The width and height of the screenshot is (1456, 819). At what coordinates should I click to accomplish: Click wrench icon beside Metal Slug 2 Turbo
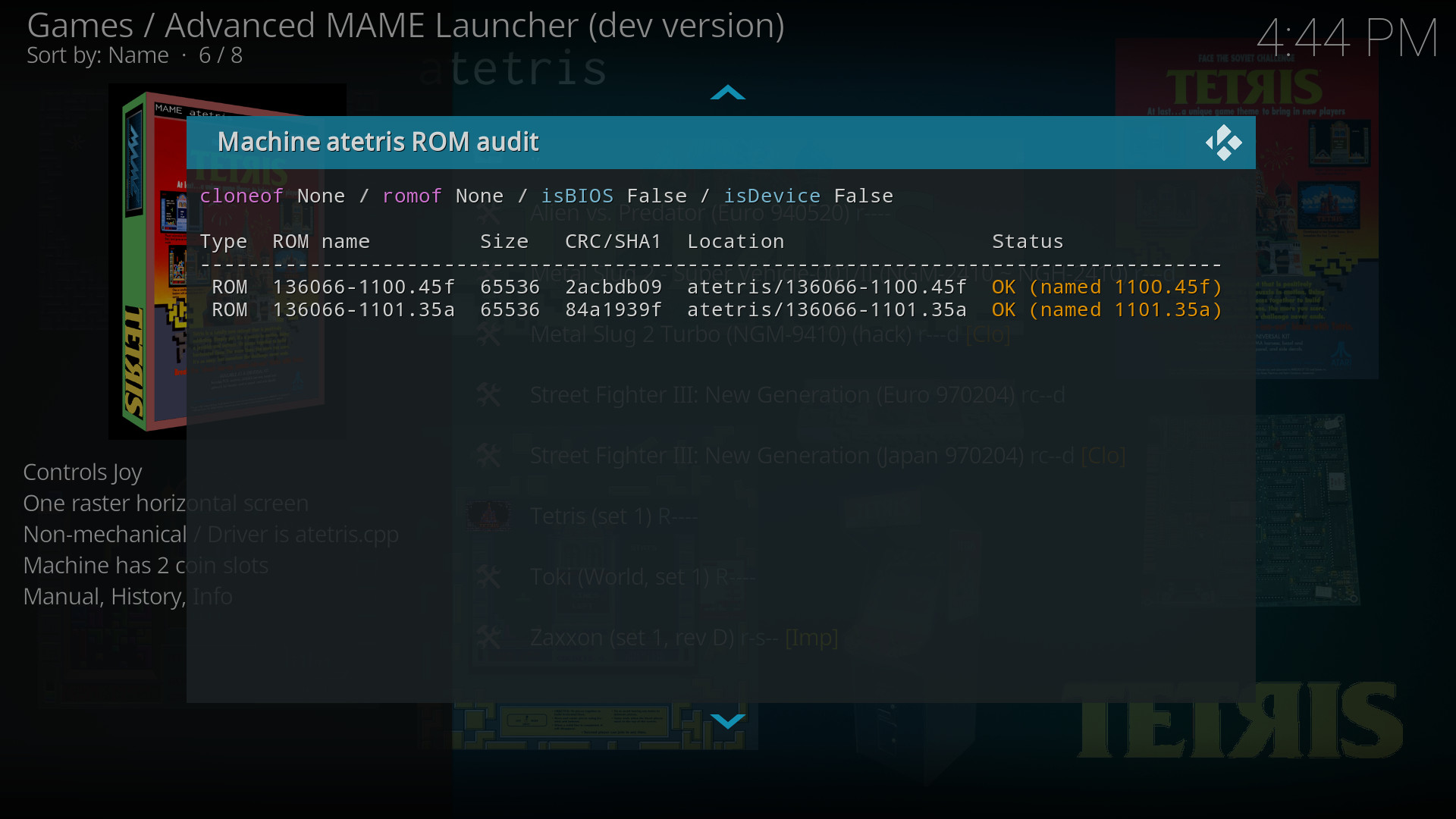point(489,334)
